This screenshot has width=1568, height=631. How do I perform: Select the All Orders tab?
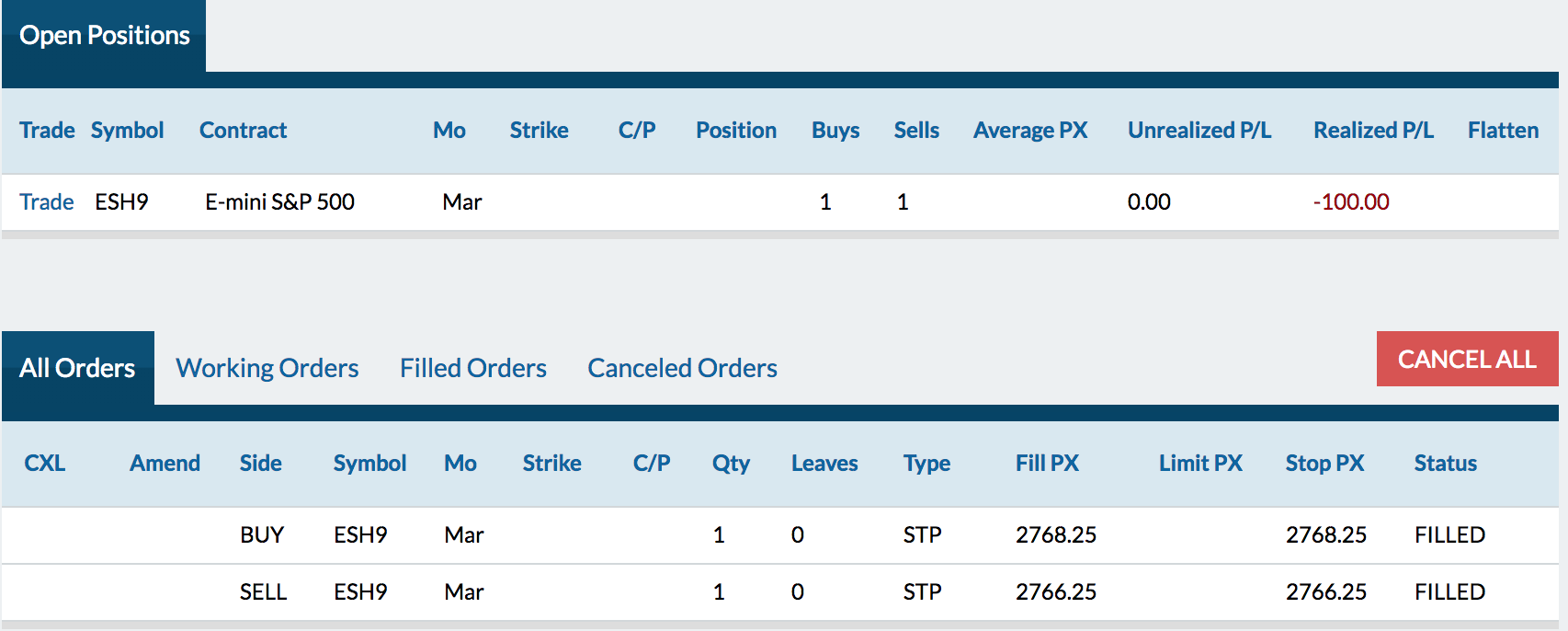[x=77, y=368]
